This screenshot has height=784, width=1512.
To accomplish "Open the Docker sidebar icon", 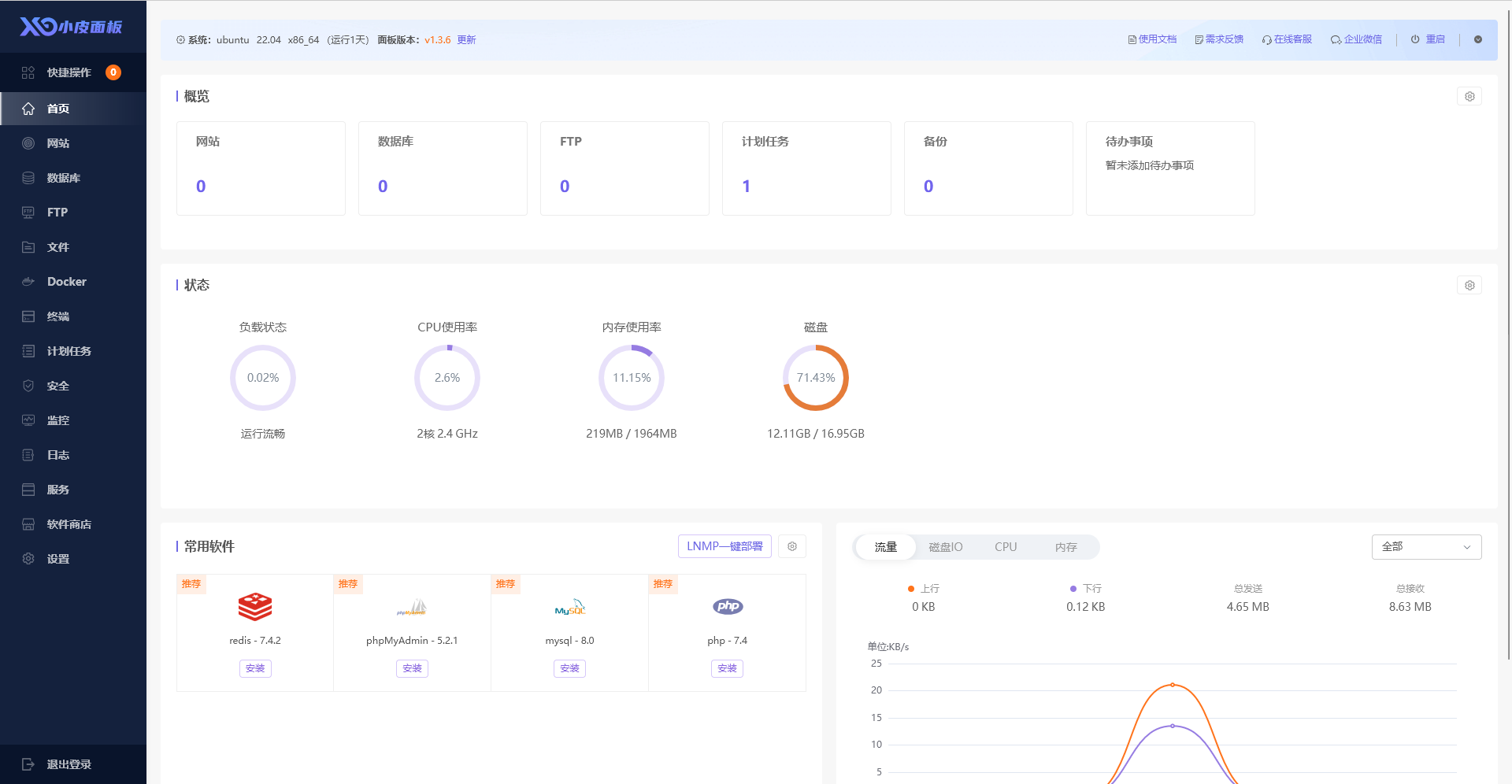I will click(x=28, y=282).
